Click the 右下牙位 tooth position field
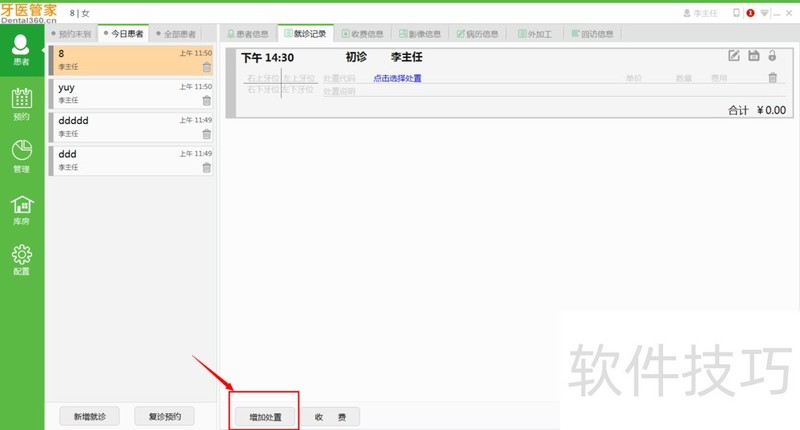The width and height of the screenshot is (800, 430). tap(263, 89)
